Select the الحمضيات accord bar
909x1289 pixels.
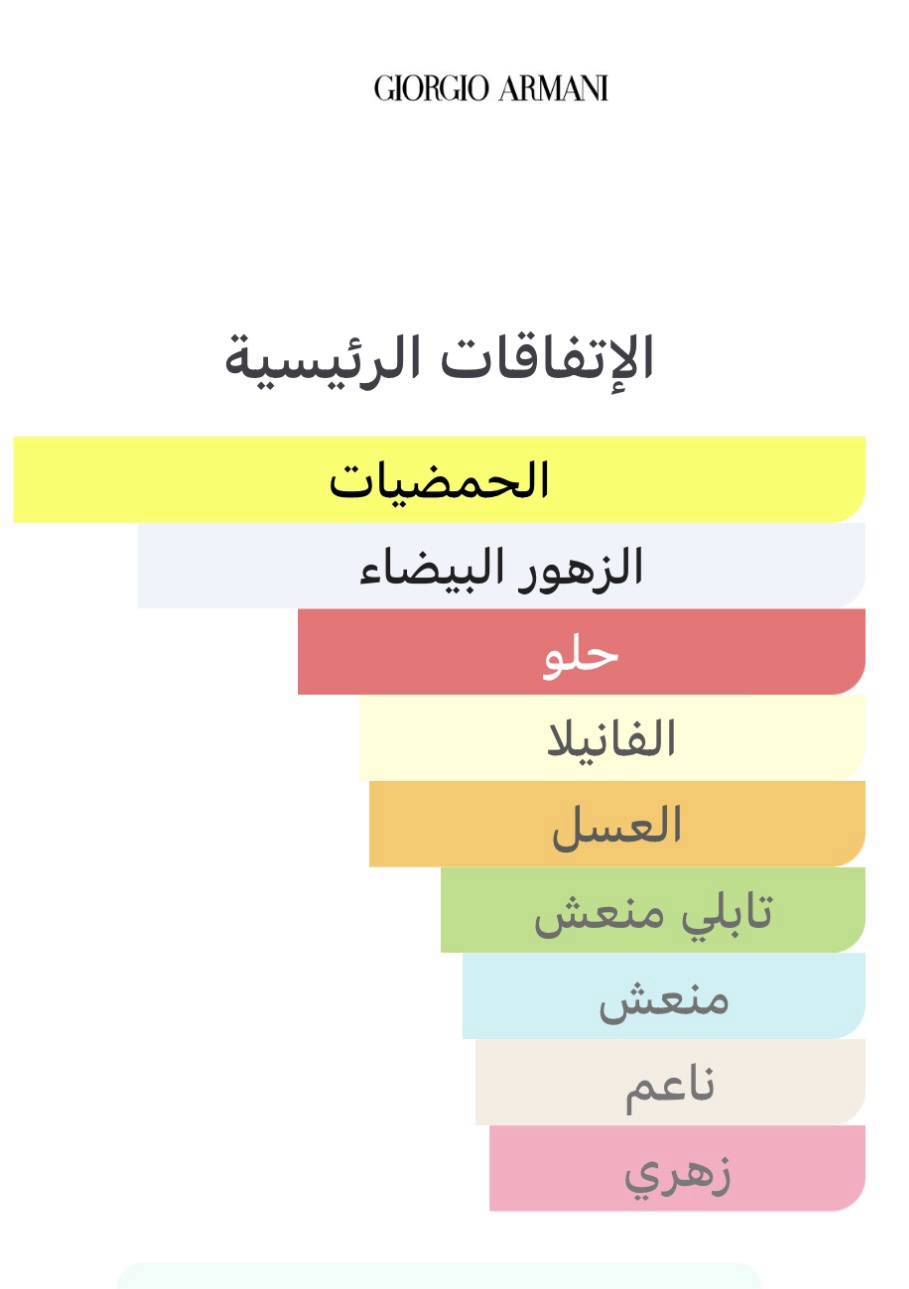point(440,480)
